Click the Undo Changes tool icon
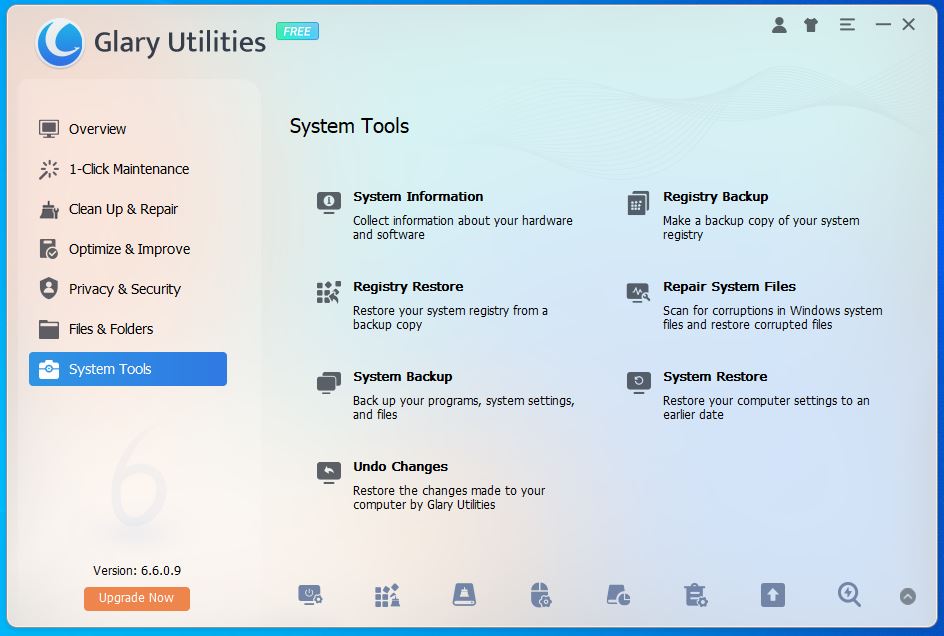 329,472
